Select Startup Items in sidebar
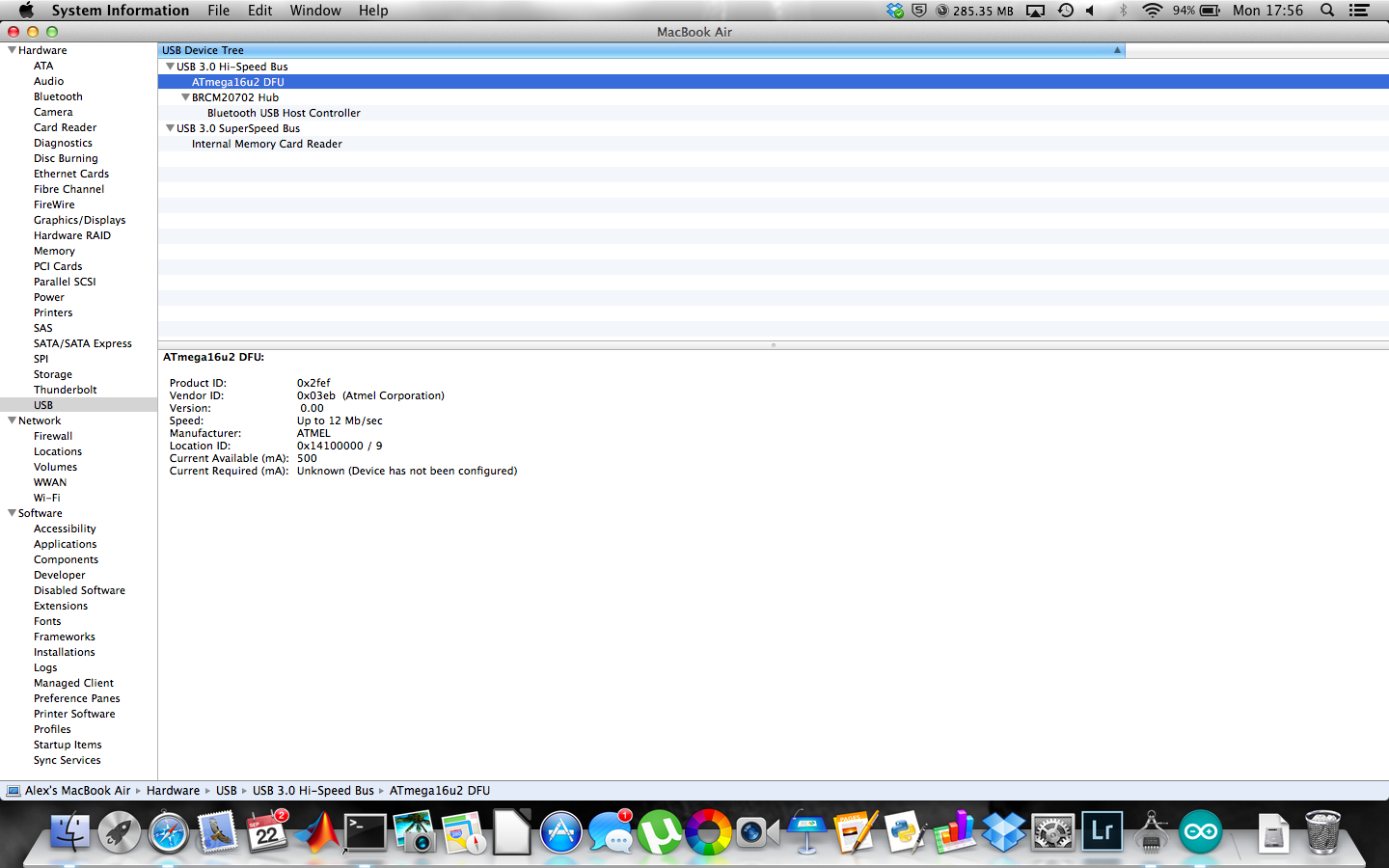The height and width of the screenshot is (868, 1389). 68,745
